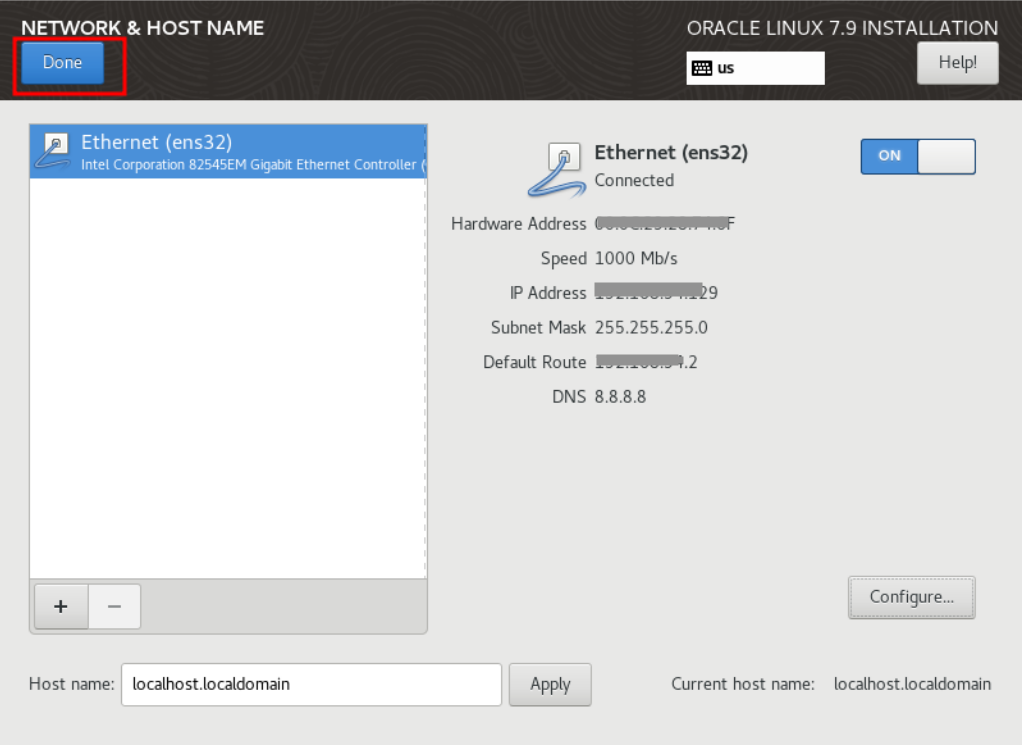The image size is (1024, 745).
Task: Click the Host name input field
Action: [311, 684]
